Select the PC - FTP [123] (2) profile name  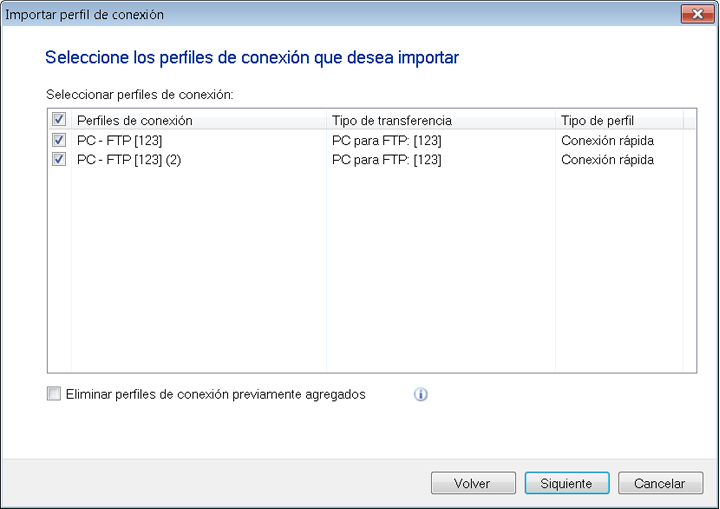tap(129, 160)
